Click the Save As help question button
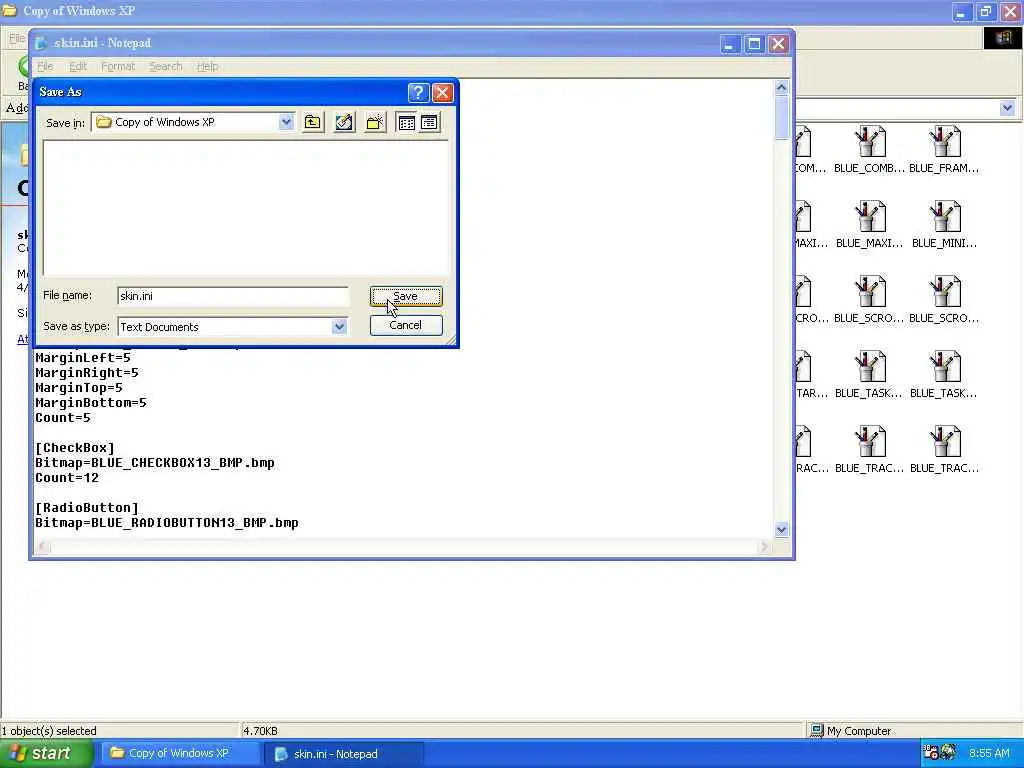This screenshot has width=1024, height=768. point(418,92)
